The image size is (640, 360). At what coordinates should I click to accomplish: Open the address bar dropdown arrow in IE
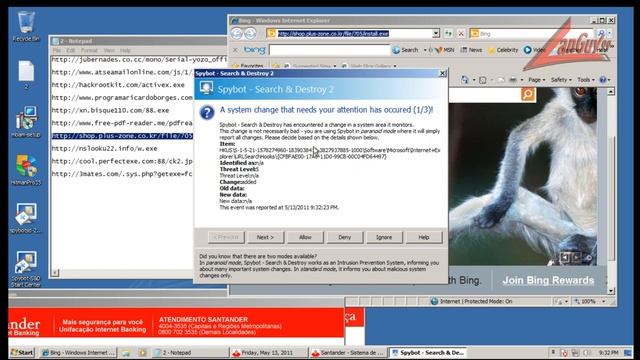point(436,33)
